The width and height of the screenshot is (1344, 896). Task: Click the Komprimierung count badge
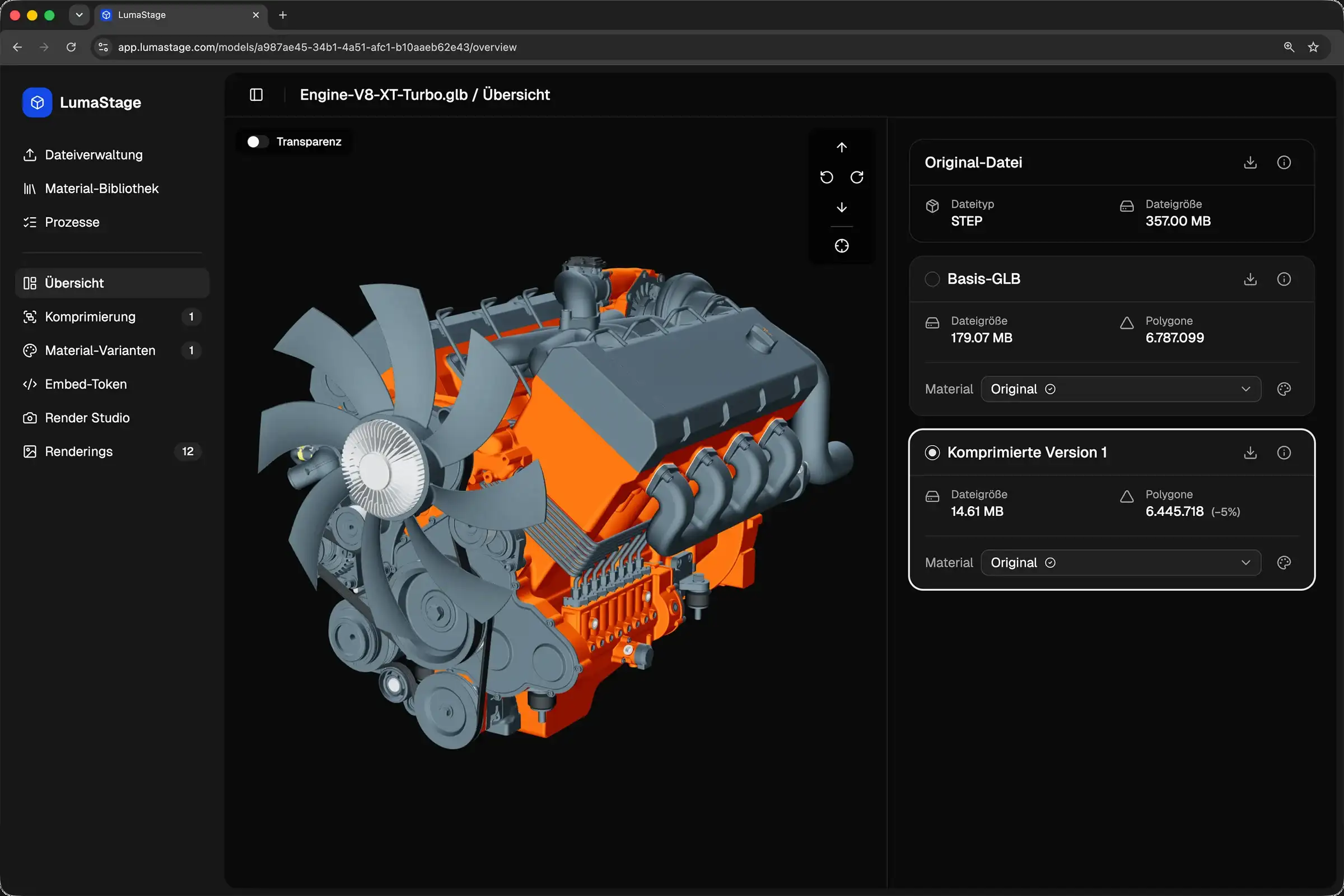click(x=191, y=316)
